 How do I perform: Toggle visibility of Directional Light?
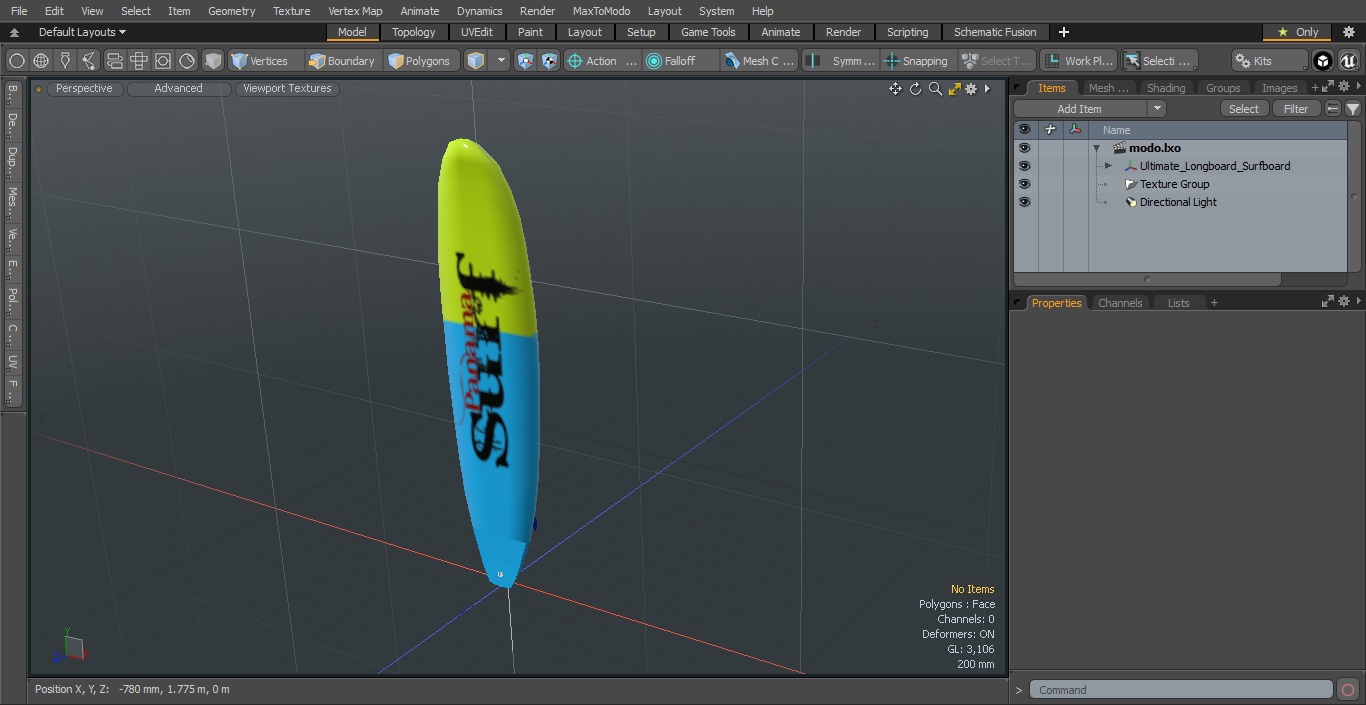click(1024, 202)
